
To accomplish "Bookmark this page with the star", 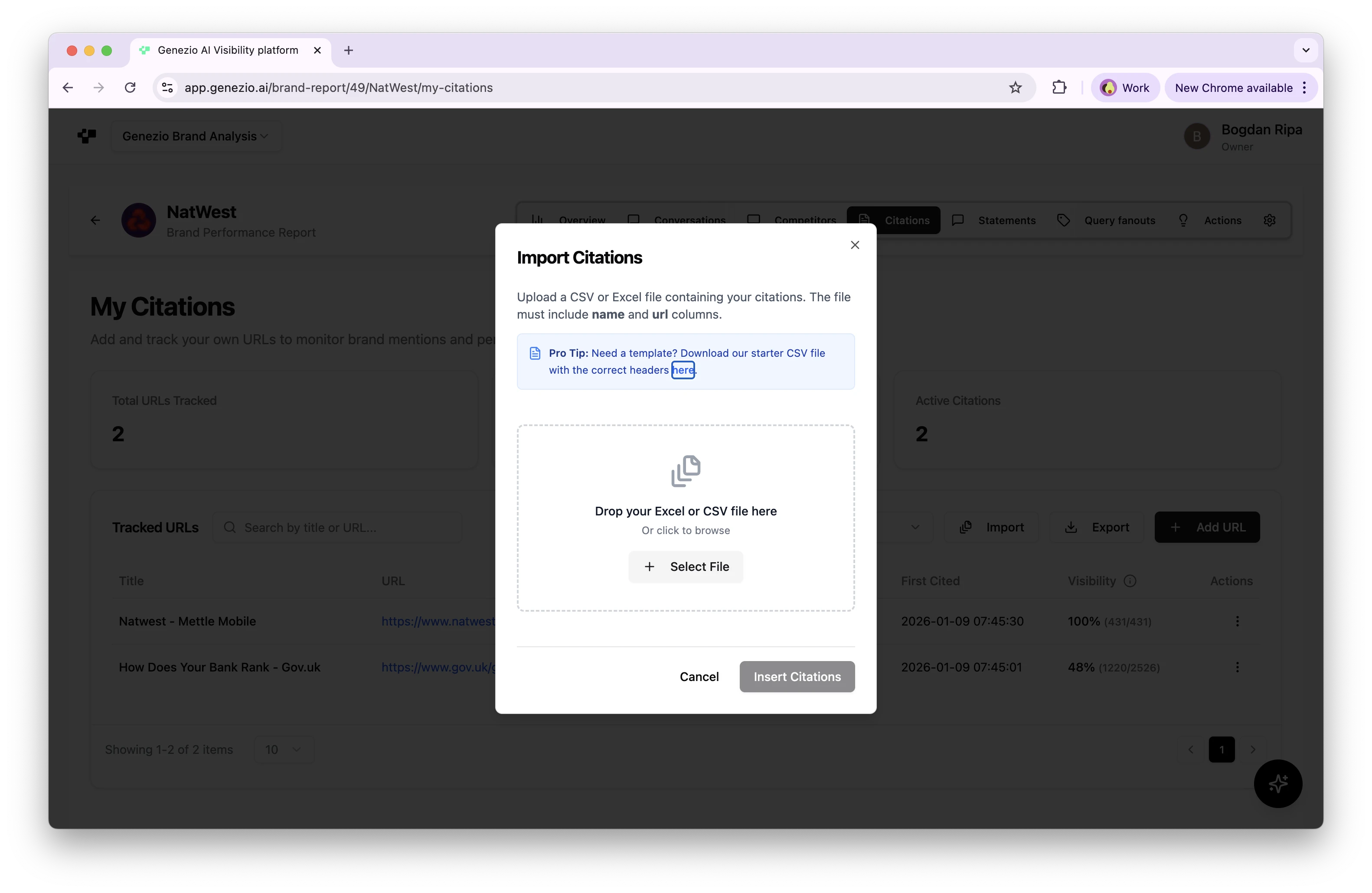I will [x=1015, y=88].
